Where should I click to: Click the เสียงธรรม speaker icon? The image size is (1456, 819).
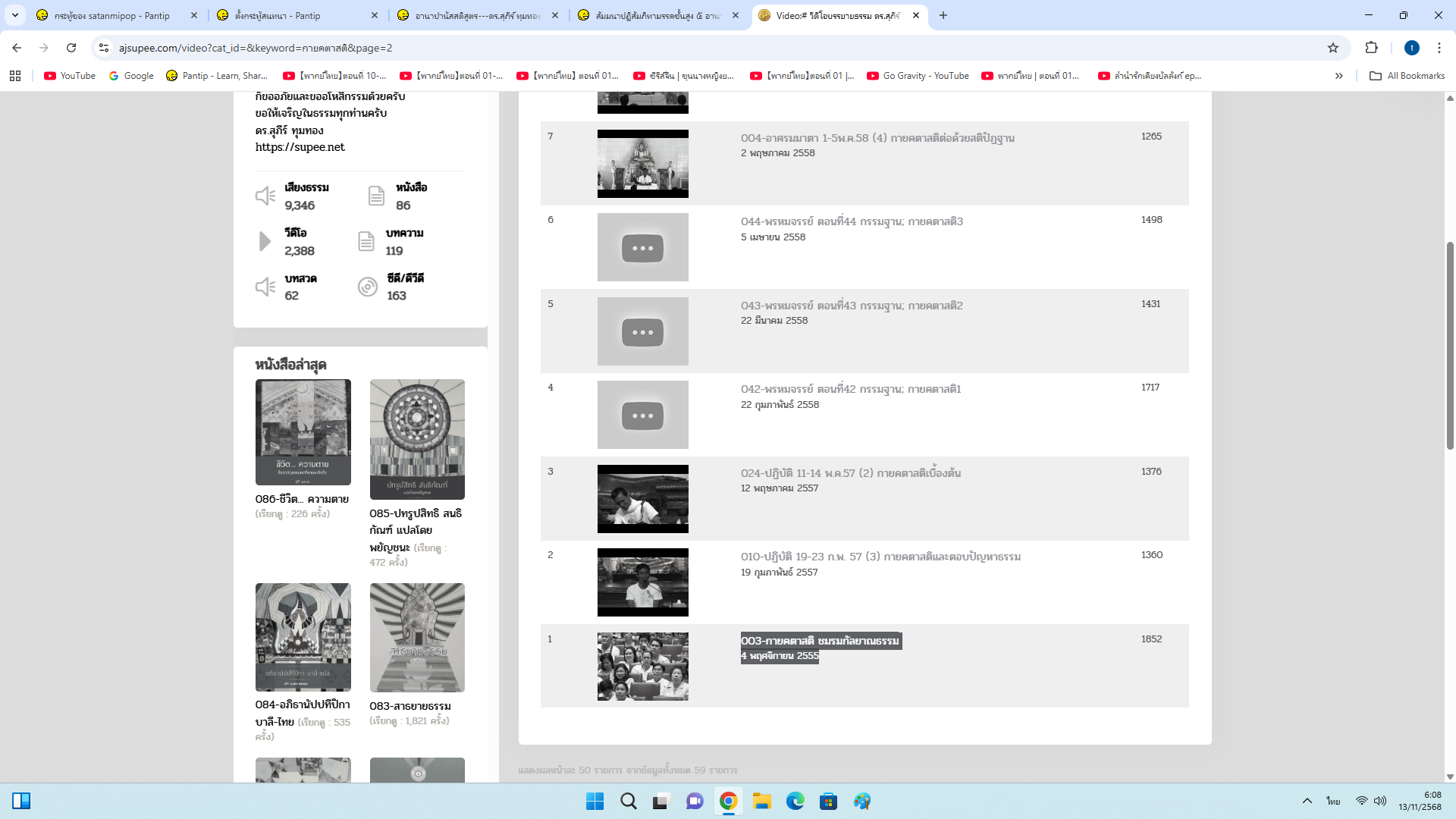click(265, 196)
